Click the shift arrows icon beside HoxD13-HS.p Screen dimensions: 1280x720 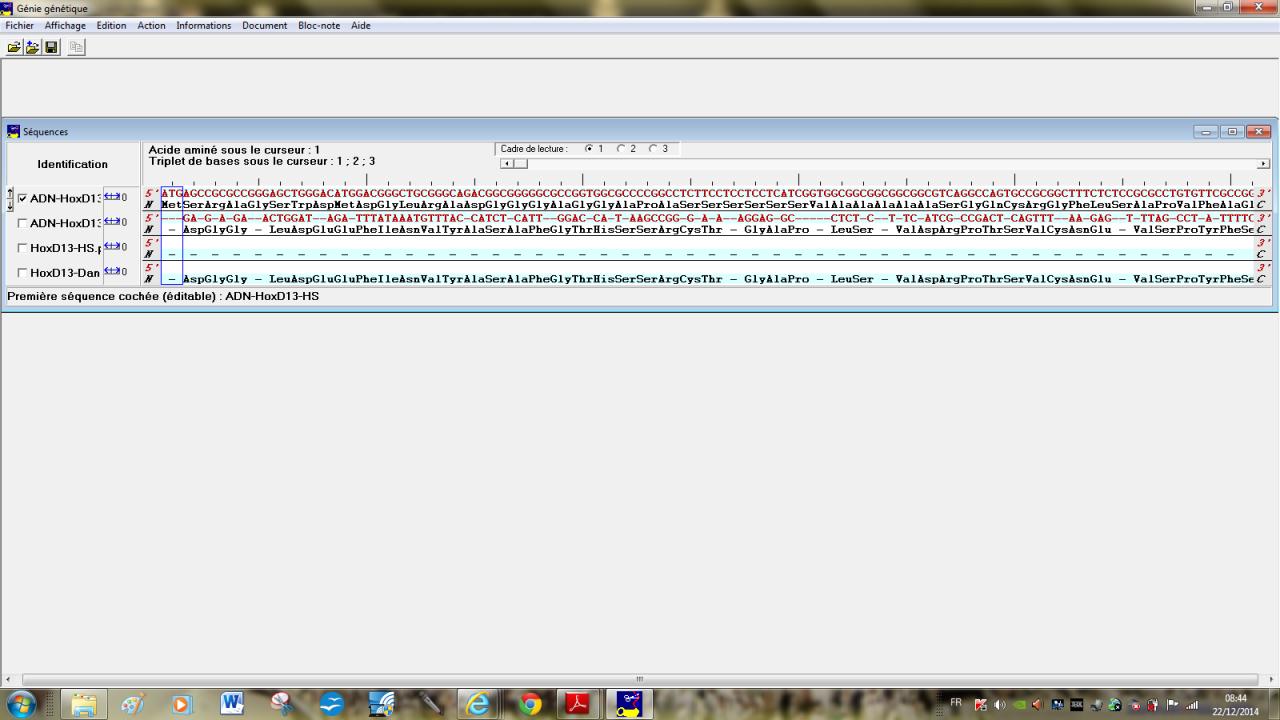(111, 246)
